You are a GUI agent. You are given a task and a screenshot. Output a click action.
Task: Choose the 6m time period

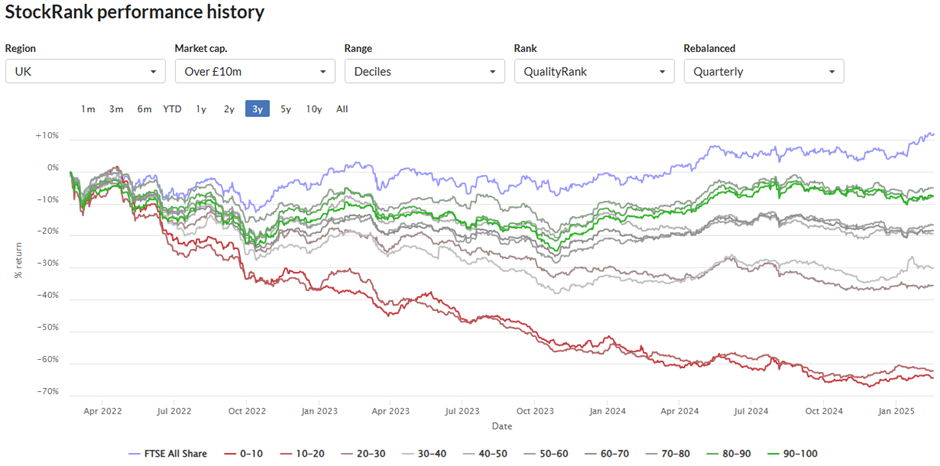click(144, 109)
